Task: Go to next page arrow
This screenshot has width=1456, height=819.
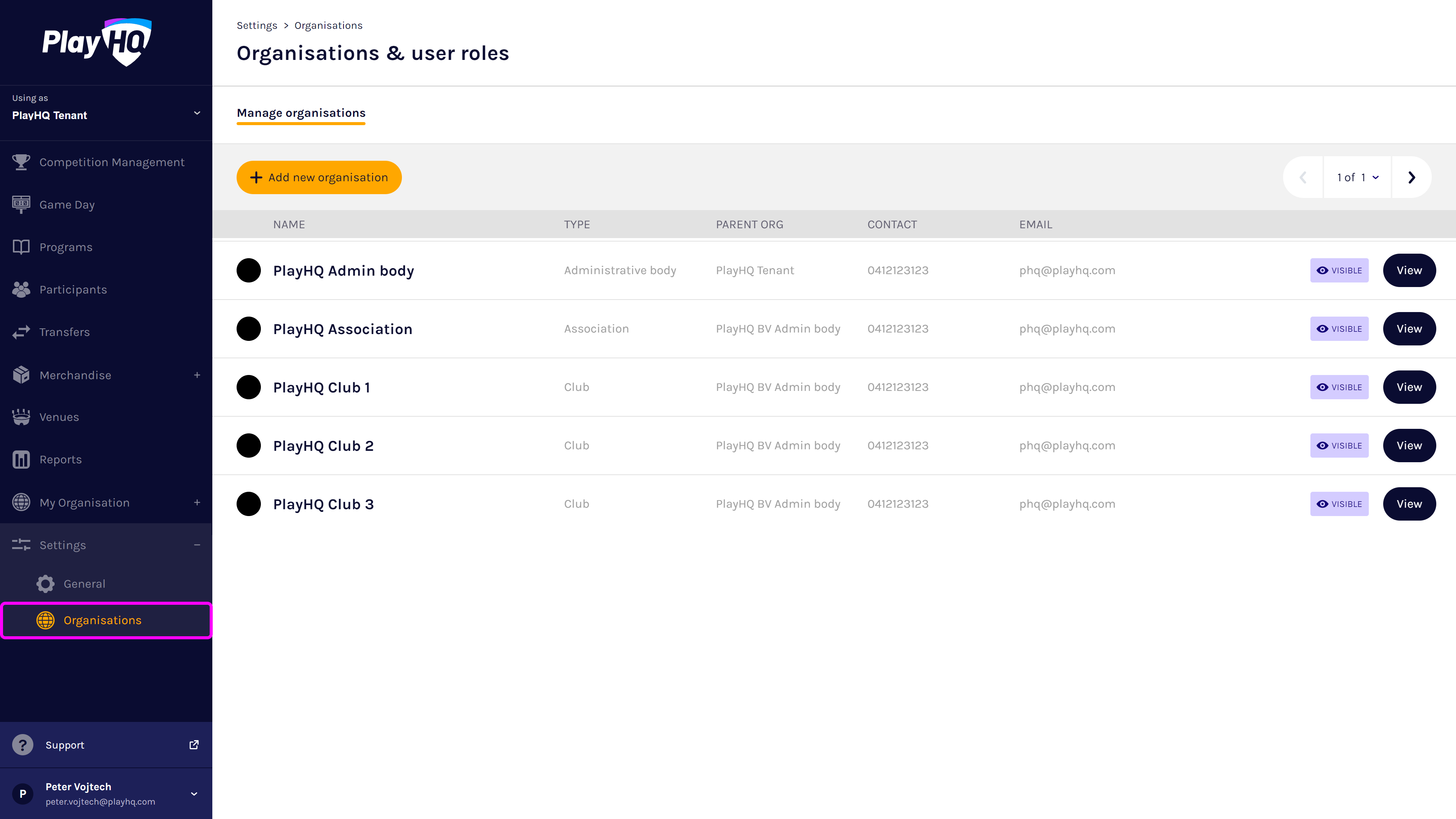Action: pos(1411,177)
